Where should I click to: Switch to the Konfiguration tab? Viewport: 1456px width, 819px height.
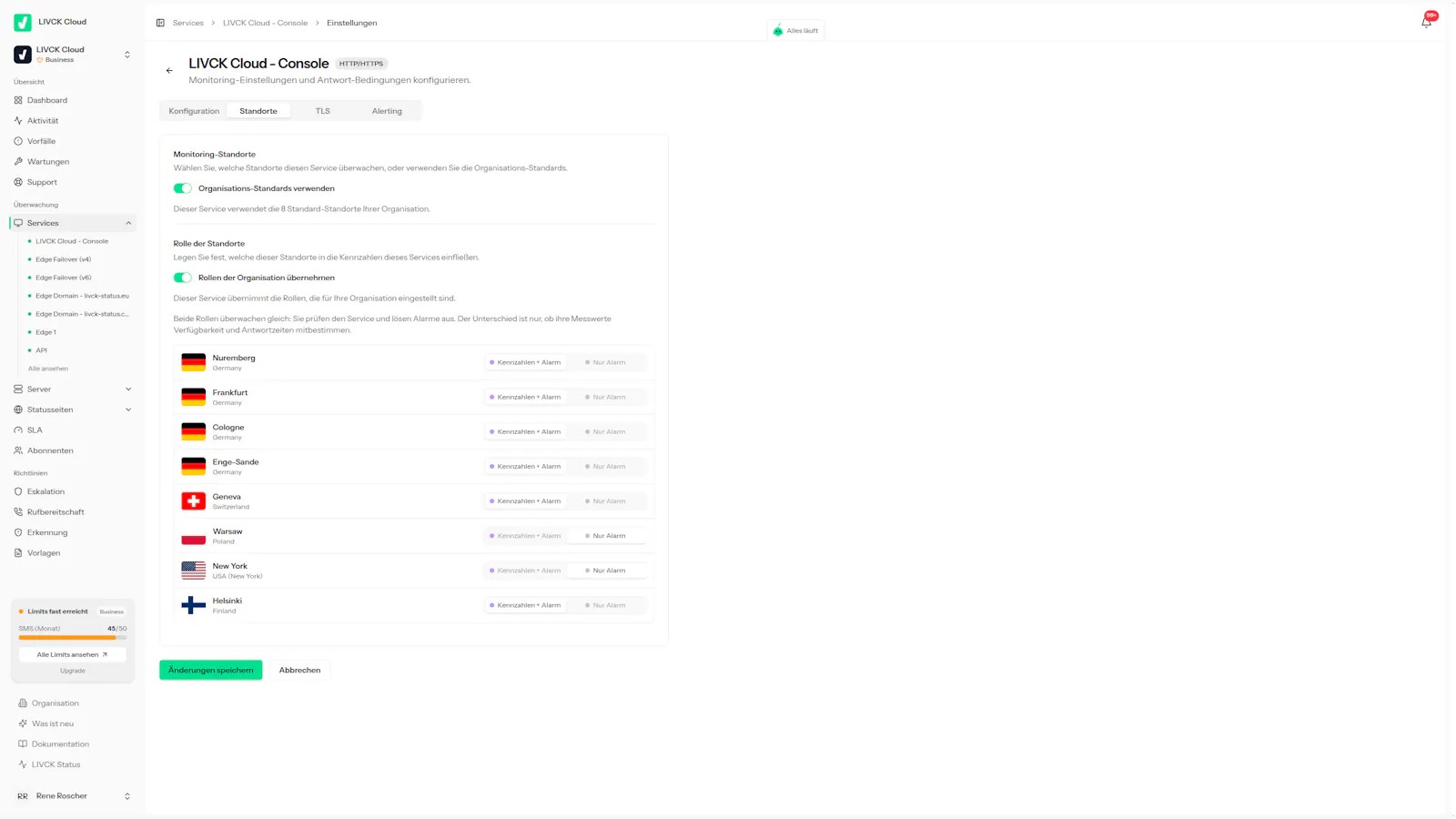coord(194,111)
